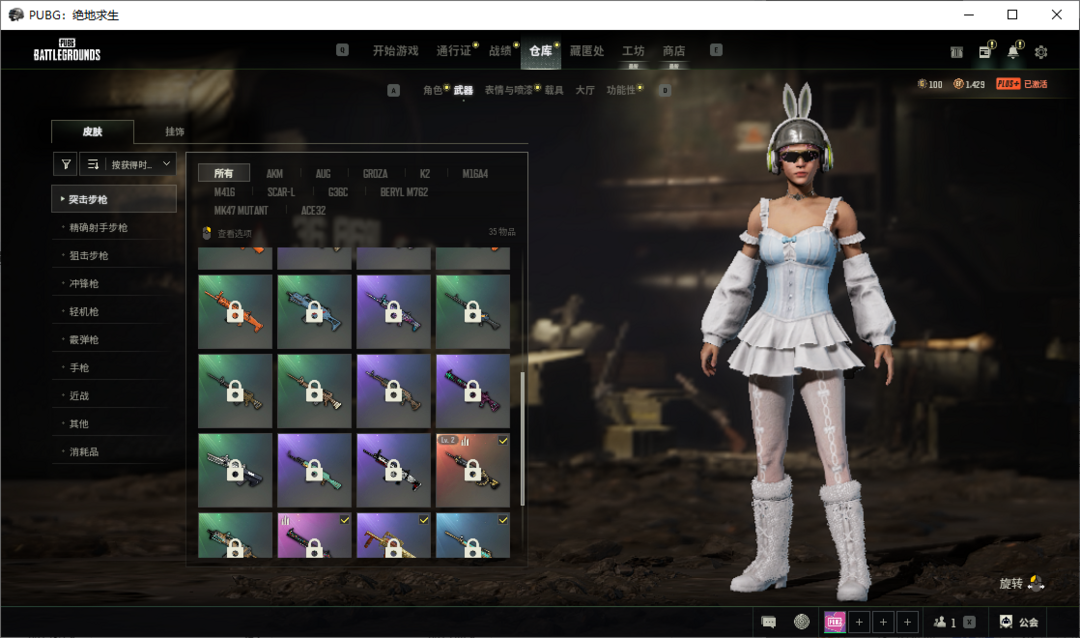
Task: Filter skins by ACE32
Action: (313, 210)
